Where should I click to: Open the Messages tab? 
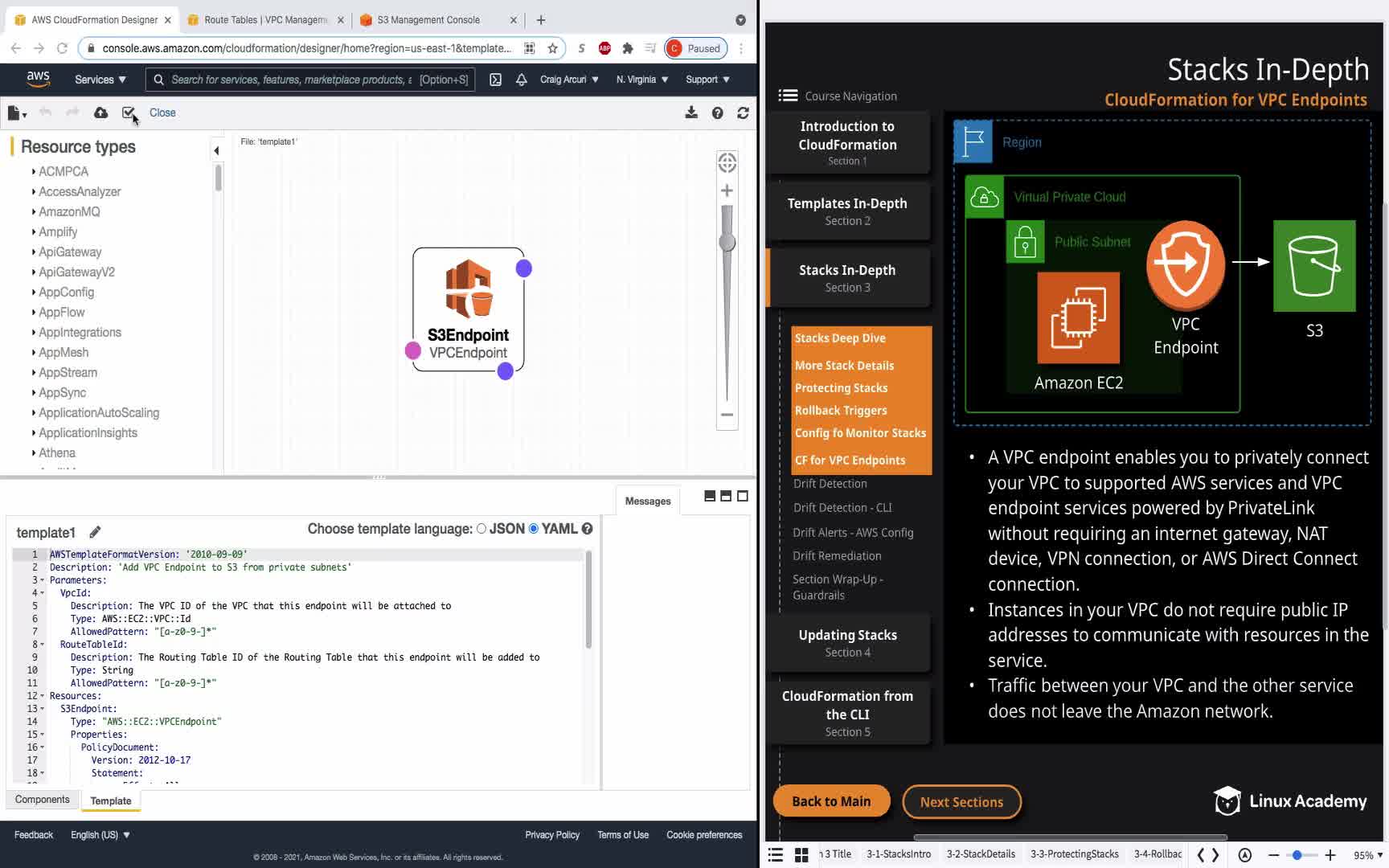tap(648, 501)
